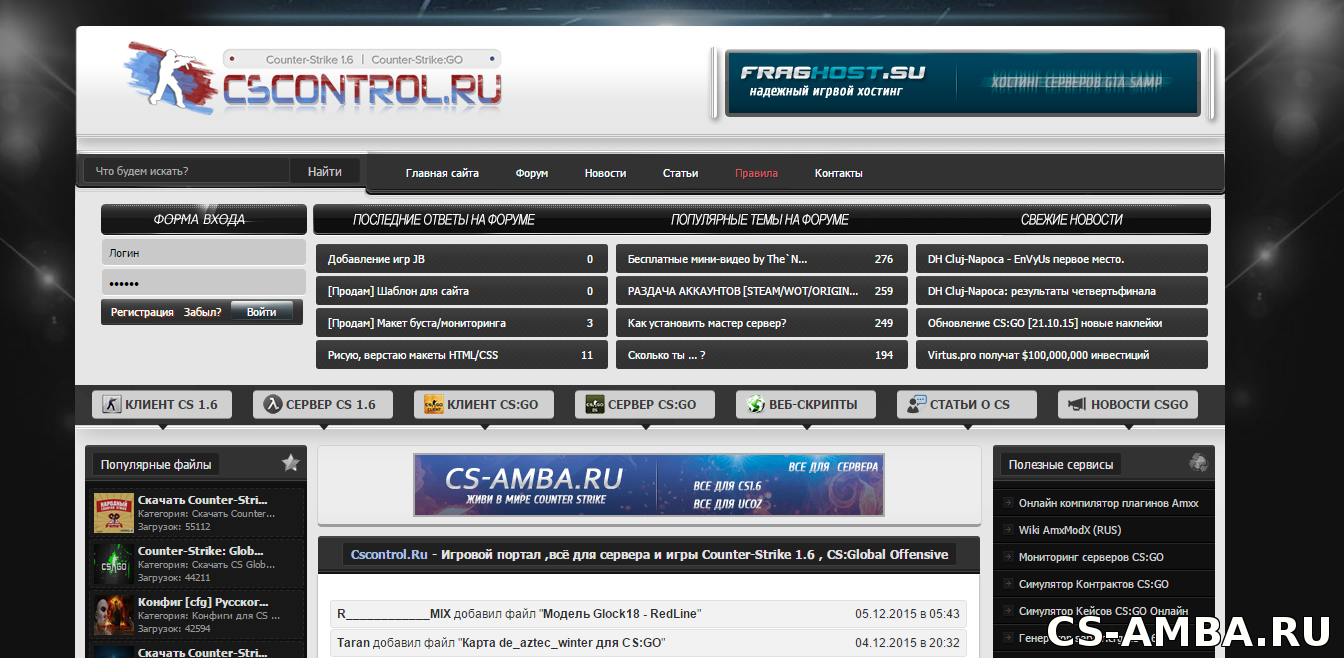Select the 'Статьи' menu item
Screen dimensions: 1344x658
pyautogui.click(x=680, y=173)
